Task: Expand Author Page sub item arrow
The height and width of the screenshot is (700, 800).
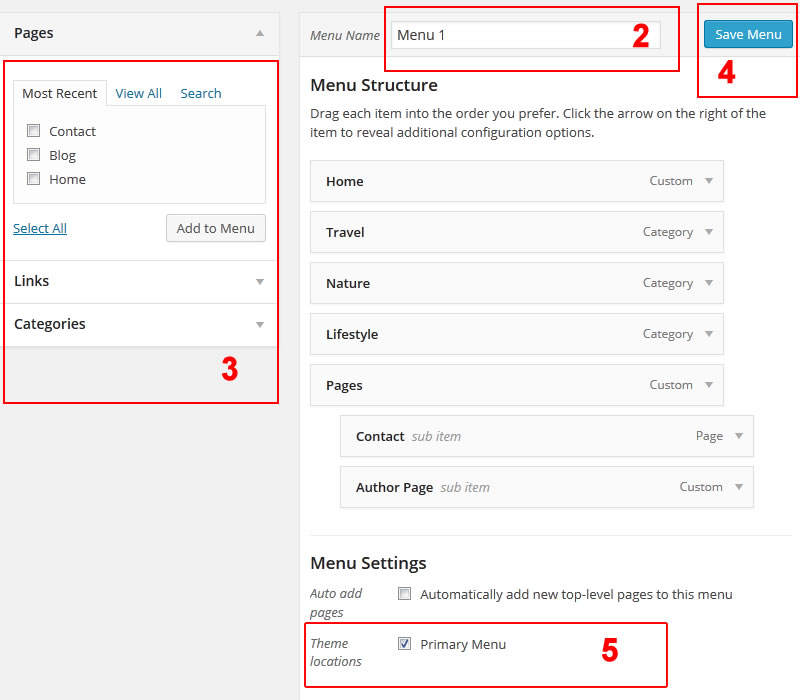Action: (739, 487)
